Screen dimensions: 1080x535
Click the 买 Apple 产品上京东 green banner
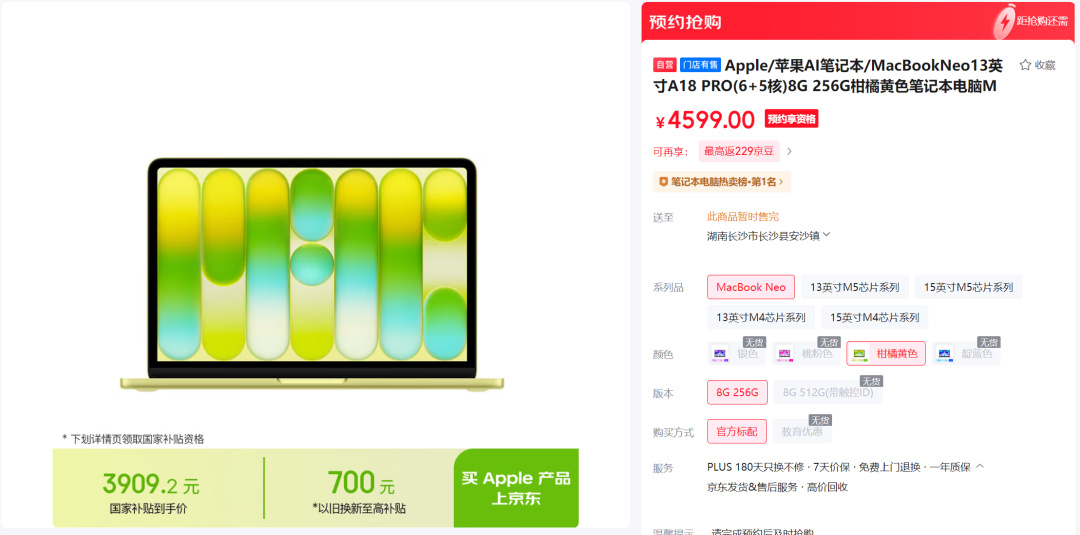pyautogui.click(x=516, y=488)
